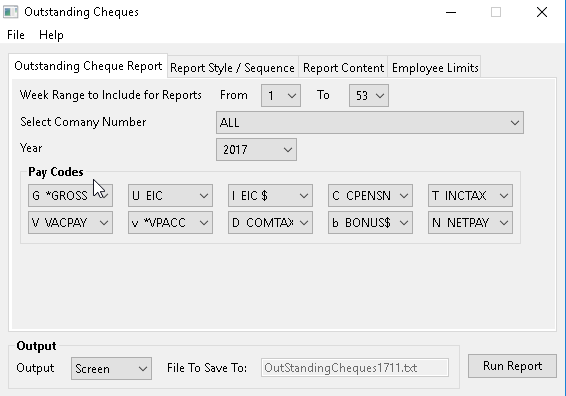Open the Employee Limits tab
The height and width of the screenshot is (396, 566).
tap(435, 68)
